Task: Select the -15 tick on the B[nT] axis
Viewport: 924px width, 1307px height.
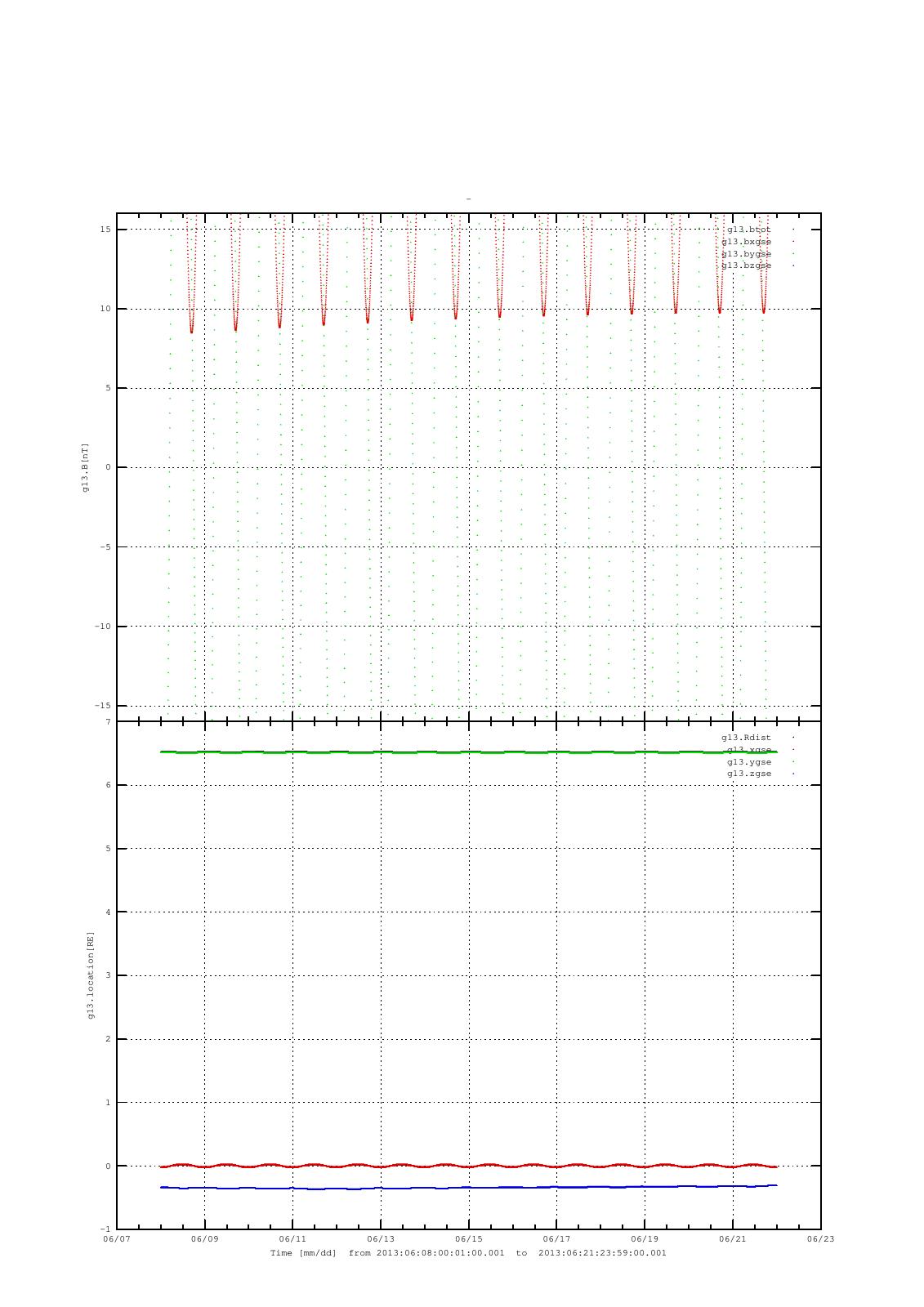Action: [103, 706]
